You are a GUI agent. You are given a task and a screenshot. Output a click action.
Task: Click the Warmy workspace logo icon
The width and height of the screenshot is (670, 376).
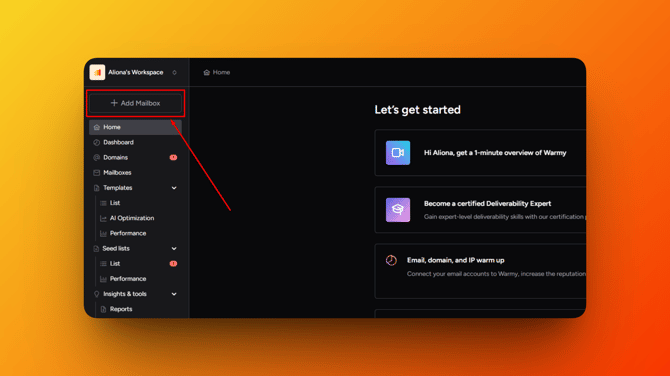point(97,72)
